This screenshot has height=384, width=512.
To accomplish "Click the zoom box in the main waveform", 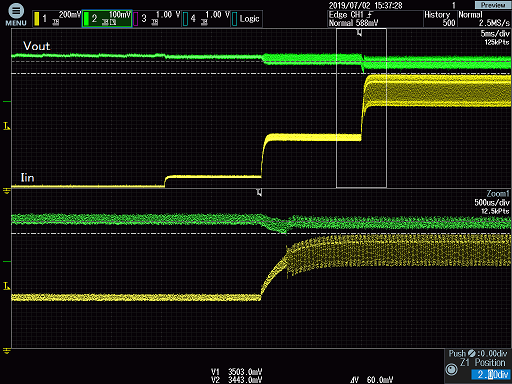I will coord(361,108).
